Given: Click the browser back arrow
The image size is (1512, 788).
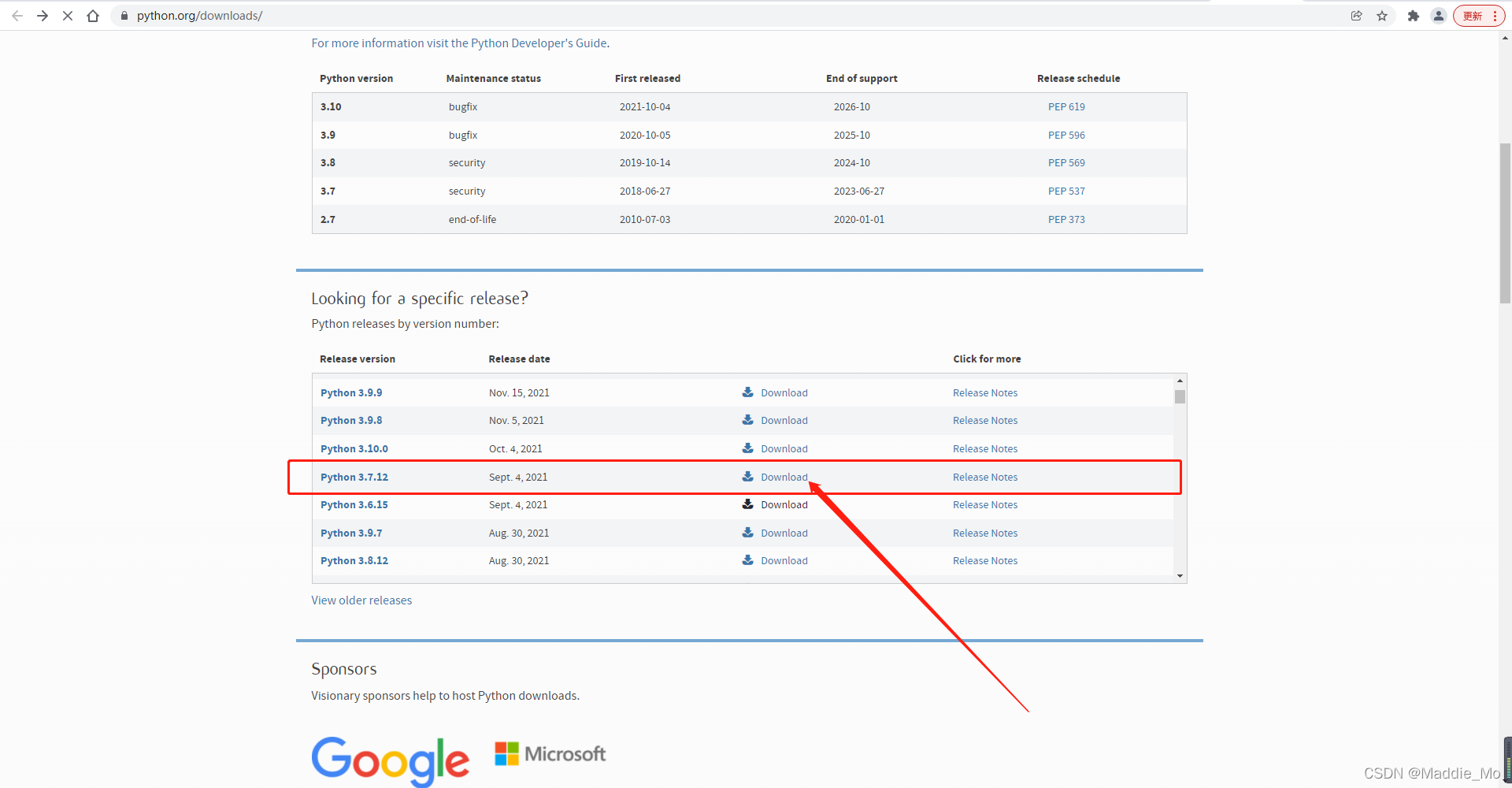Looking at the screenshot, I should click(x=17, y=16).
